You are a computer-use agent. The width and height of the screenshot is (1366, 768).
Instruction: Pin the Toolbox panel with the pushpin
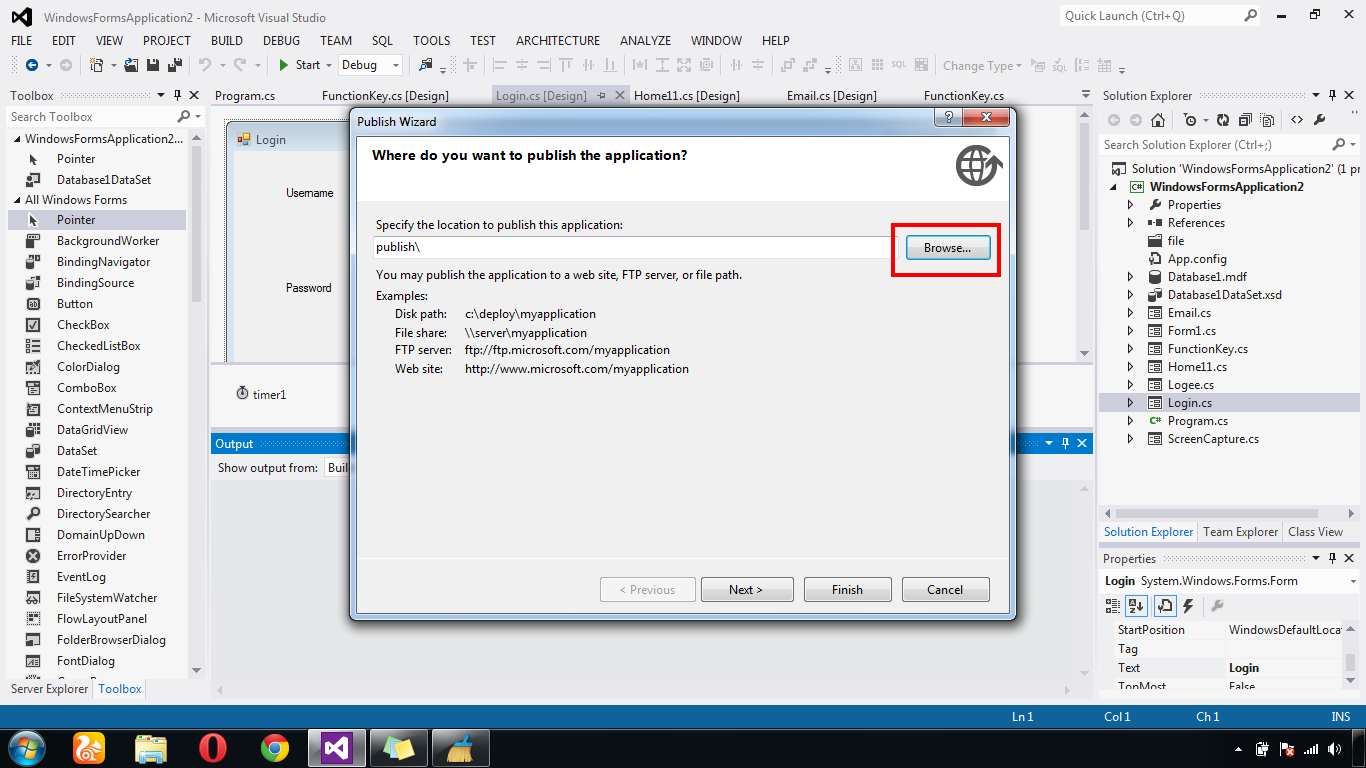177,95
